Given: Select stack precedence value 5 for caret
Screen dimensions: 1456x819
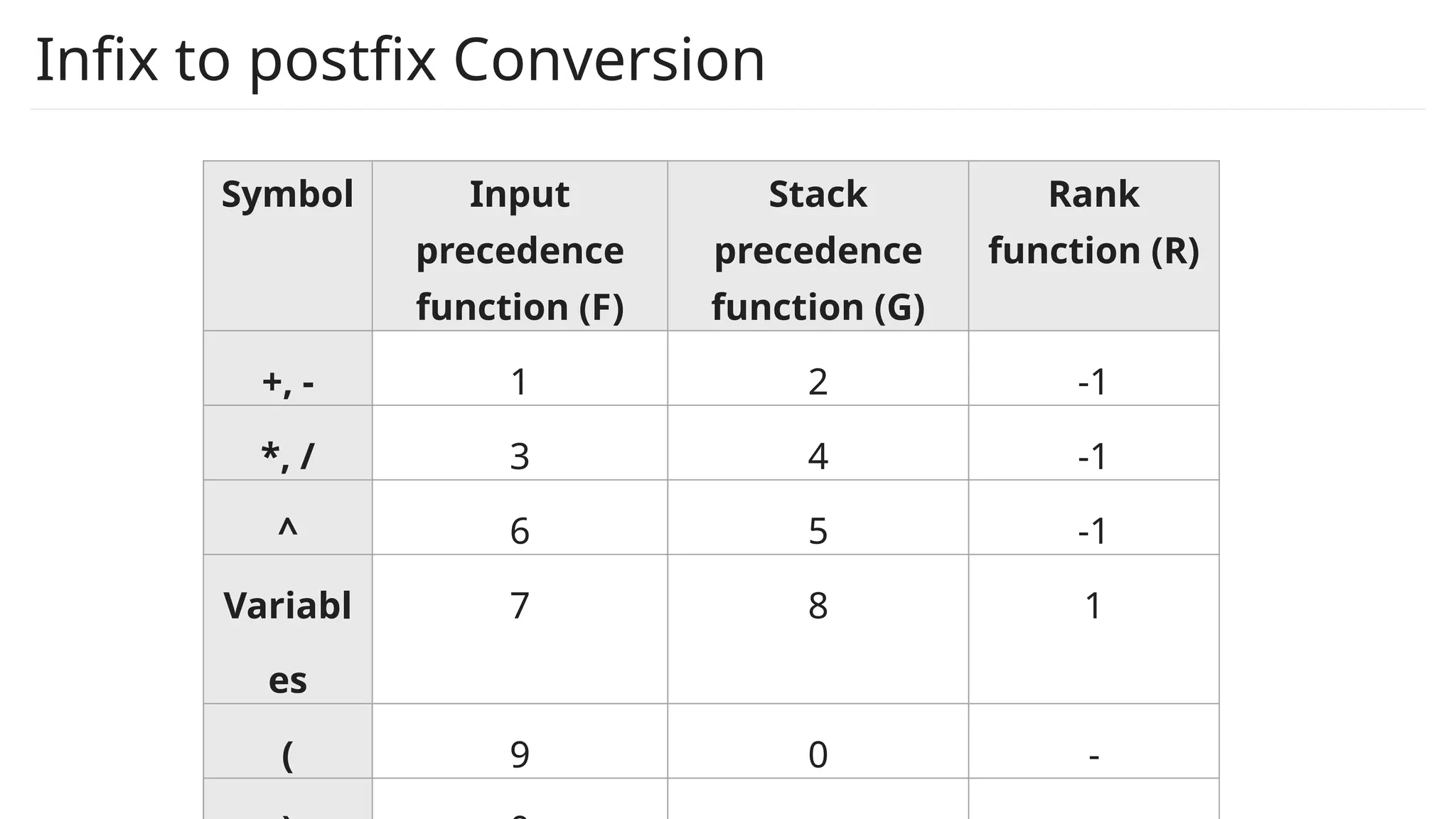Looking at the screenshot, I should coord(818,531).
